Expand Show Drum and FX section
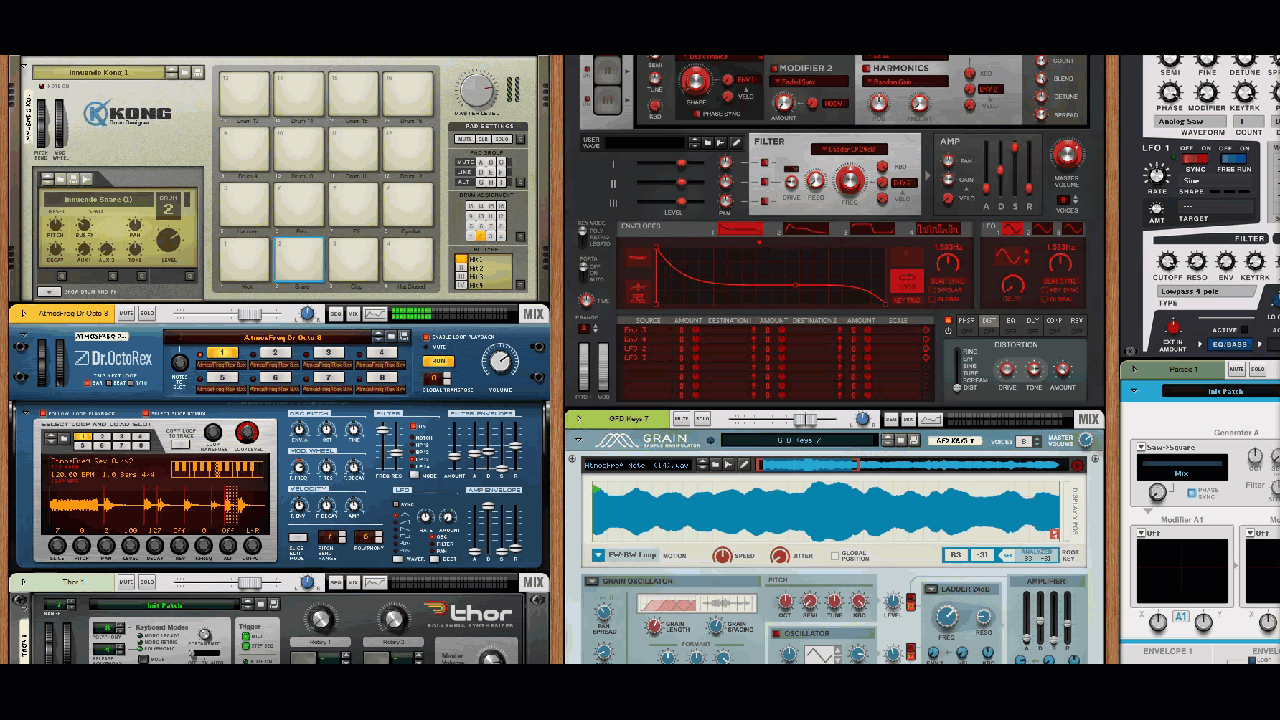The height and width of the screenshot is (720, 1280). tap(47, 292)
